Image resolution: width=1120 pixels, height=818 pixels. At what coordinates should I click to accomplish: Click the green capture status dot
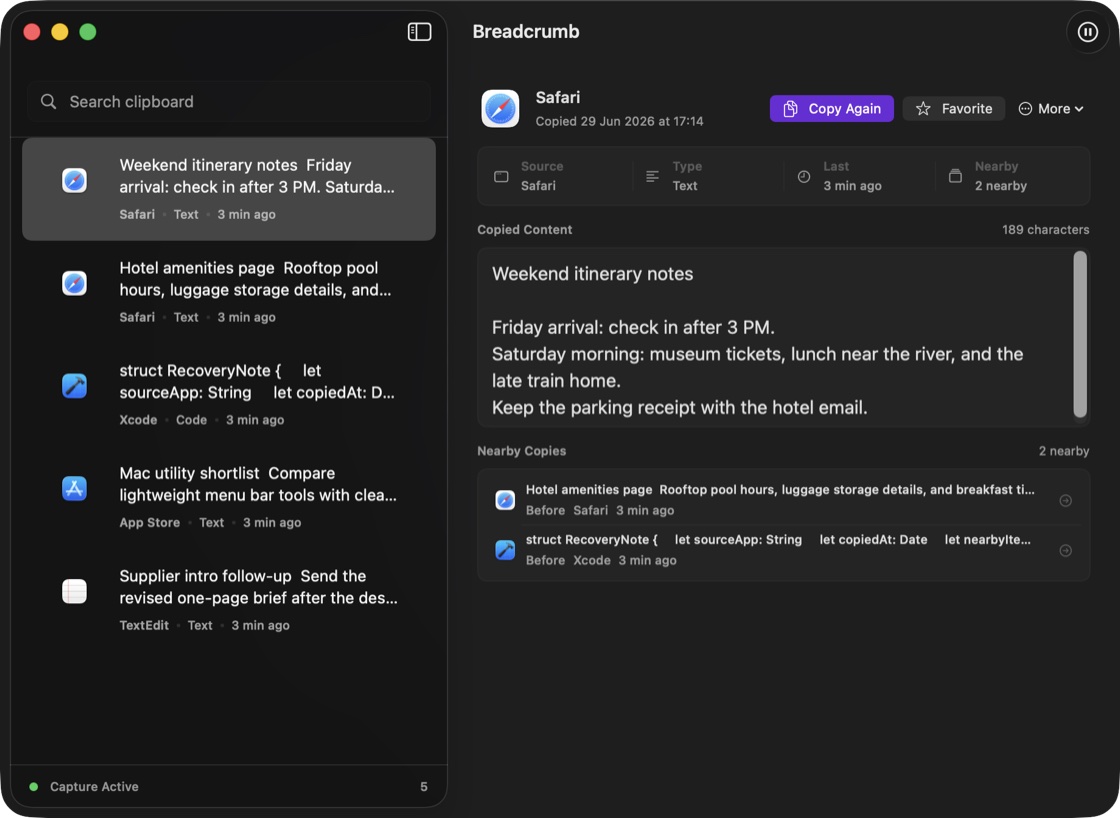pos(34,787)
